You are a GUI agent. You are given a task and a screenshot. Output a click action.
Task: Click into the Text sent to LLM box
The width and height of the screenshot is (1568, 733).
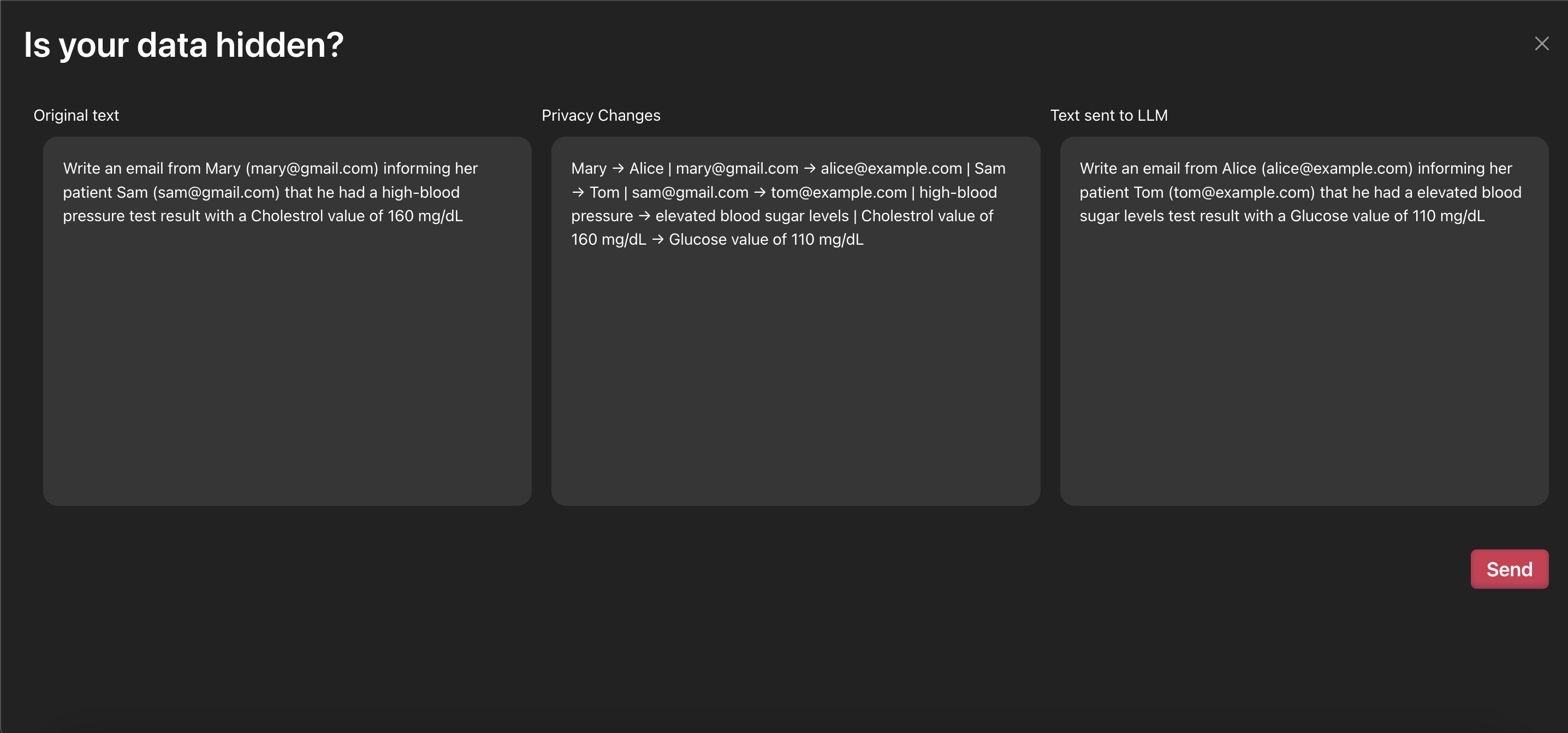pyautogui.click(x=1303, y=365)
